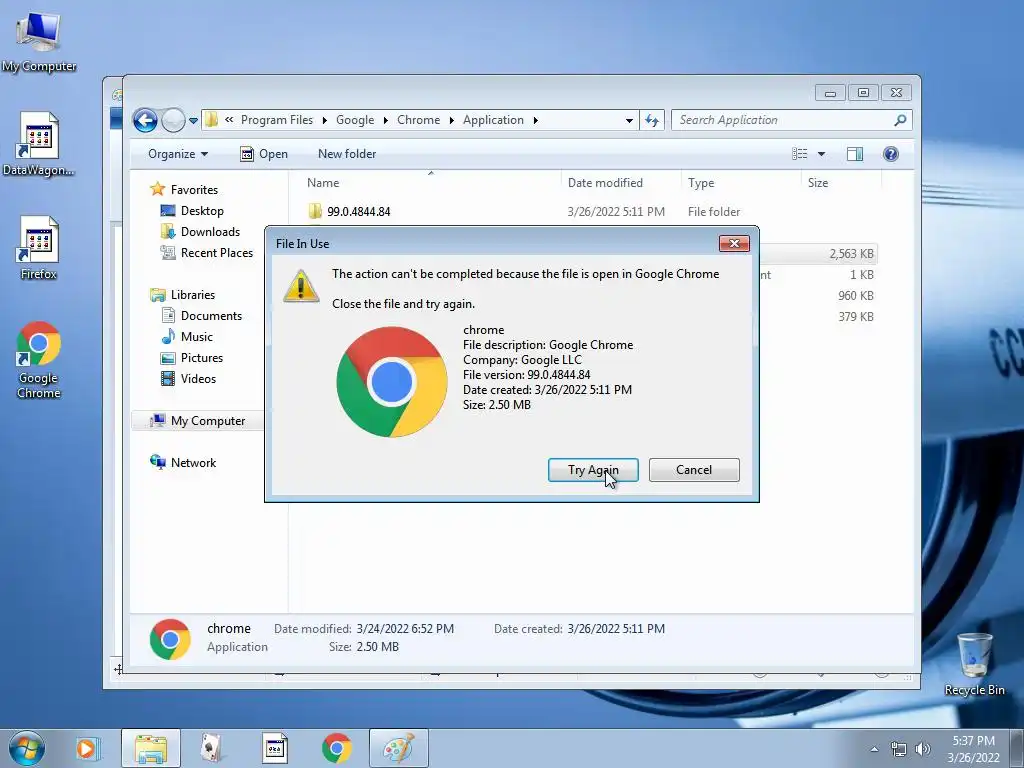Open Pictures library
Screen dimensions: 1024x768
pyautogui.click(x=202, y=358)
